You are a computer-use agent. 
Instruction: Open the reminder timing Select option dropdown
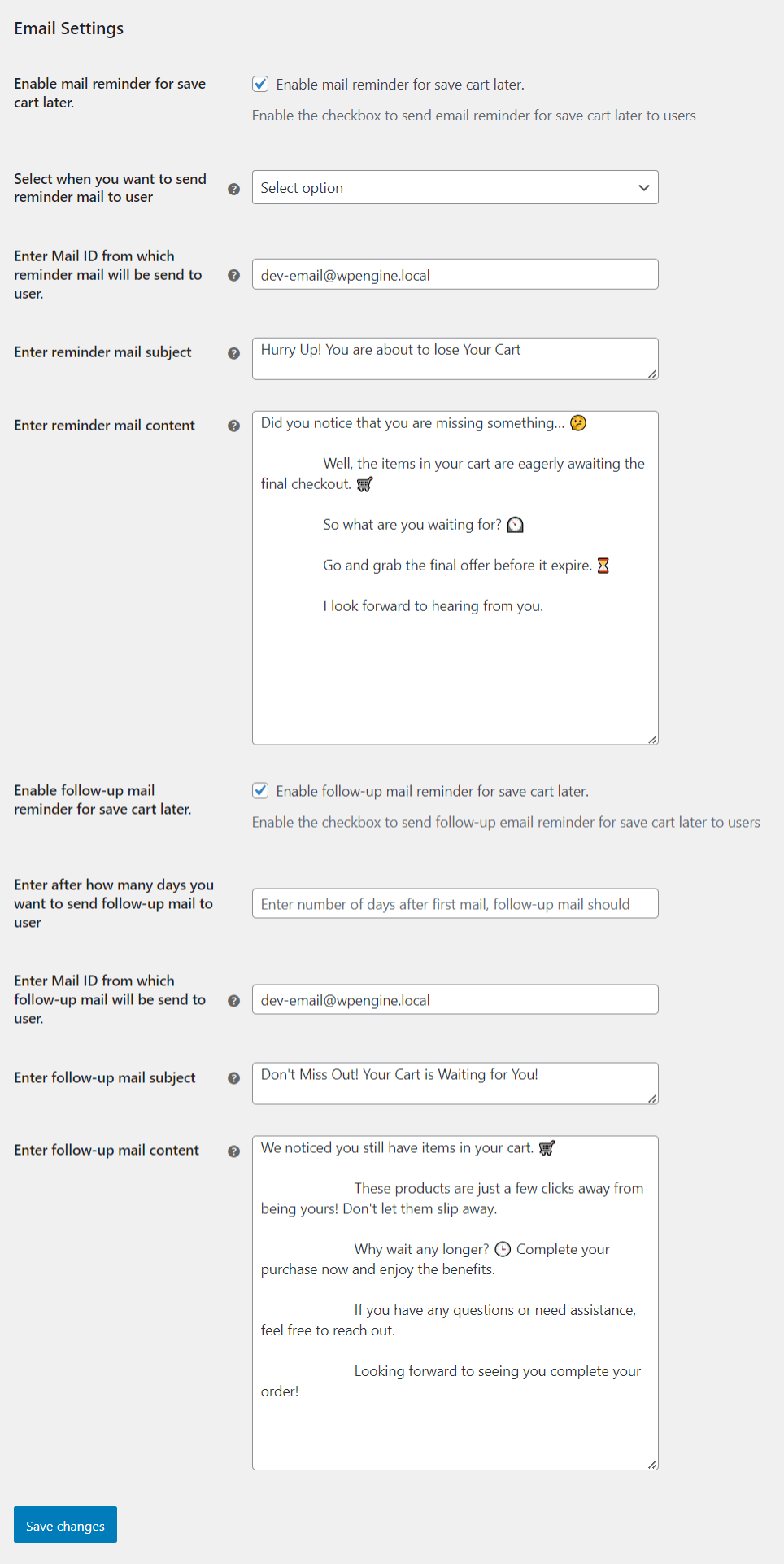pos(455,187)
